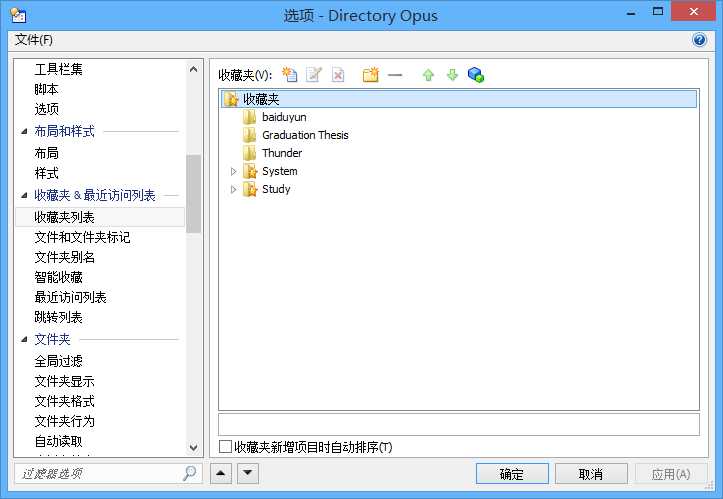Open help via the question mark icon
This screenshot has width=723, height=499.
tap(699, 40)
